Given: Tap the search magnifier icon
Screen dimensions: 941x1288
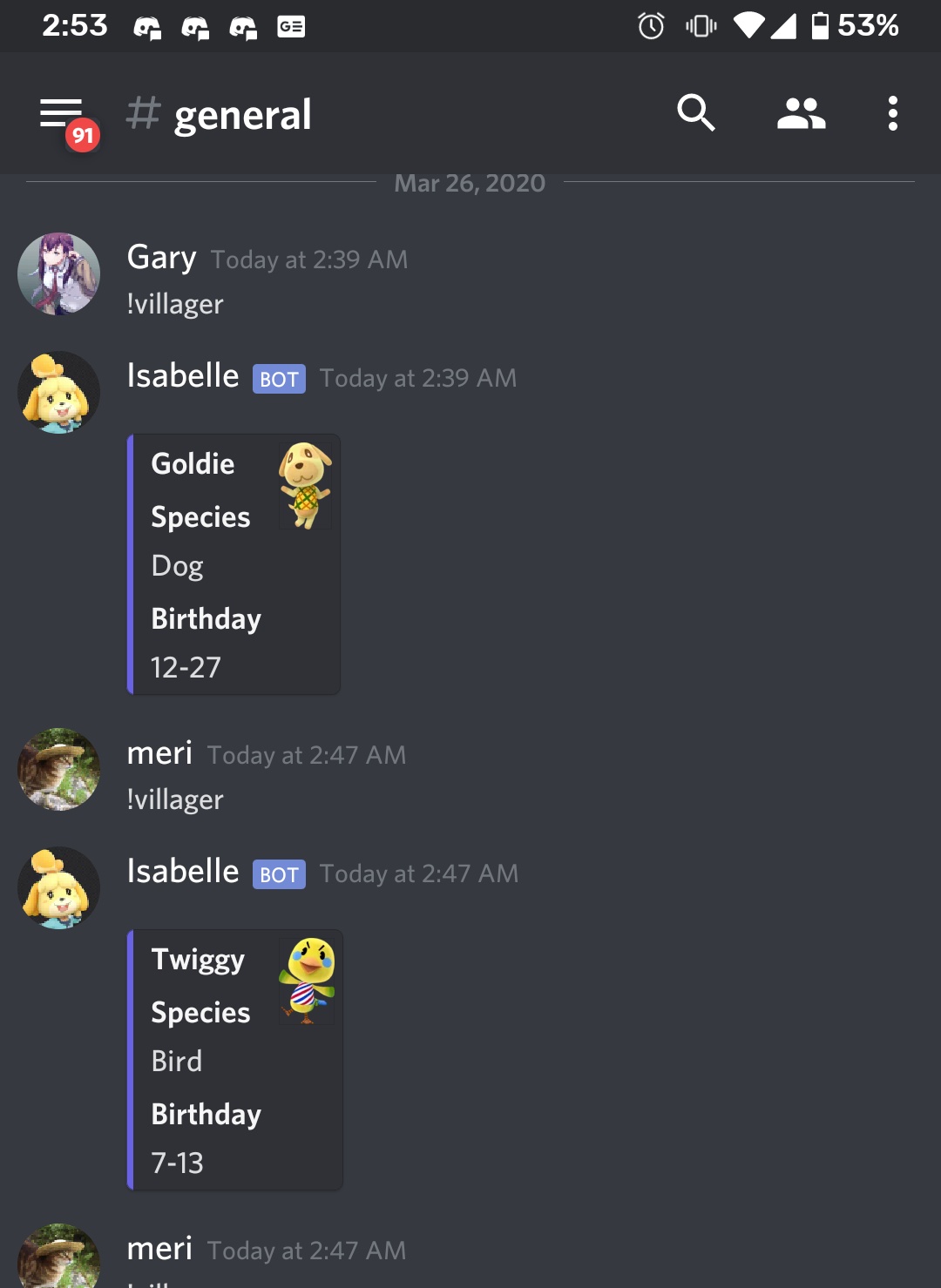Looking at the screenshot, I should coord(696,113).
